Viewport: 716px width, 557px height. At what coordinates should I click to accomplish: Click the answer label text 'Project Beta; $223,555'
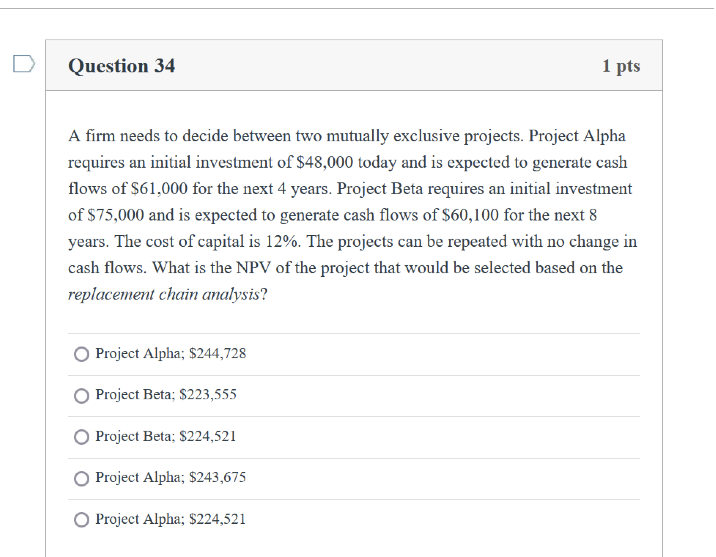pyautogui.click(x=166, y=395)
